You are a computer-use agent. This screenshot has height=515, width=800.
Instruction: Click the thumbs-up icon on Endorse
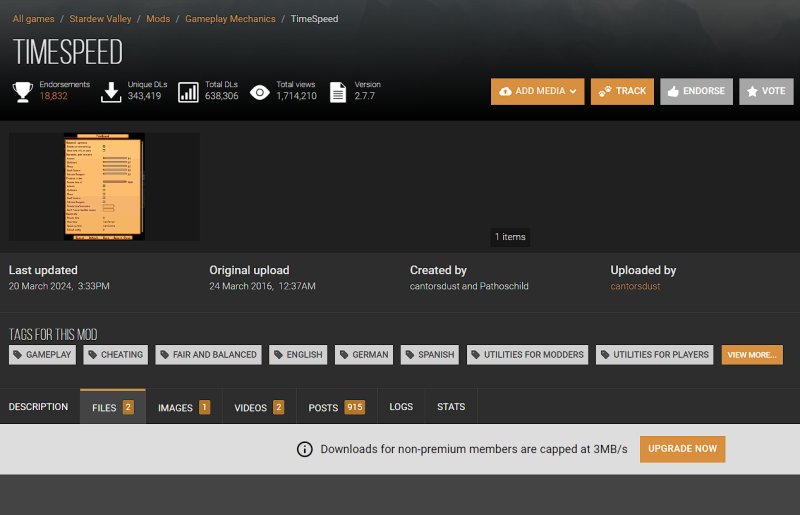click(x=673, y=91)
